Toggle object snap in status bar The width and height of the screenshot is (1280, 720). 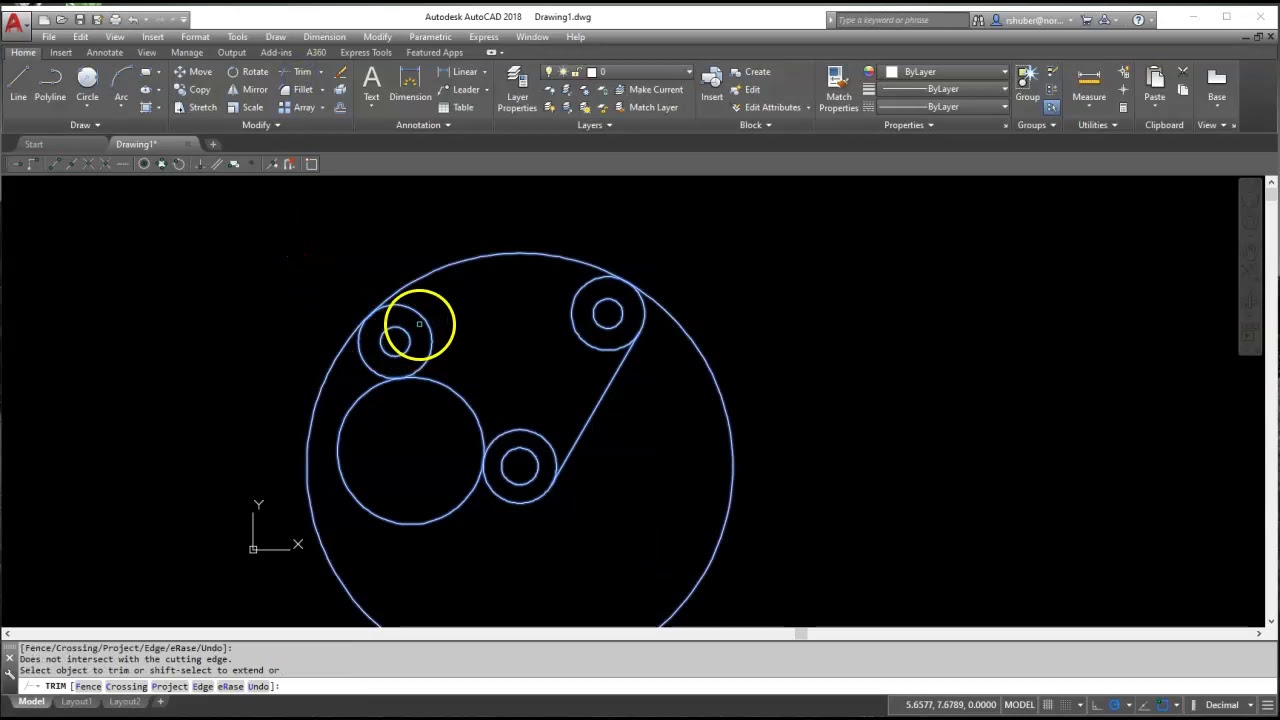point(1162,705)
